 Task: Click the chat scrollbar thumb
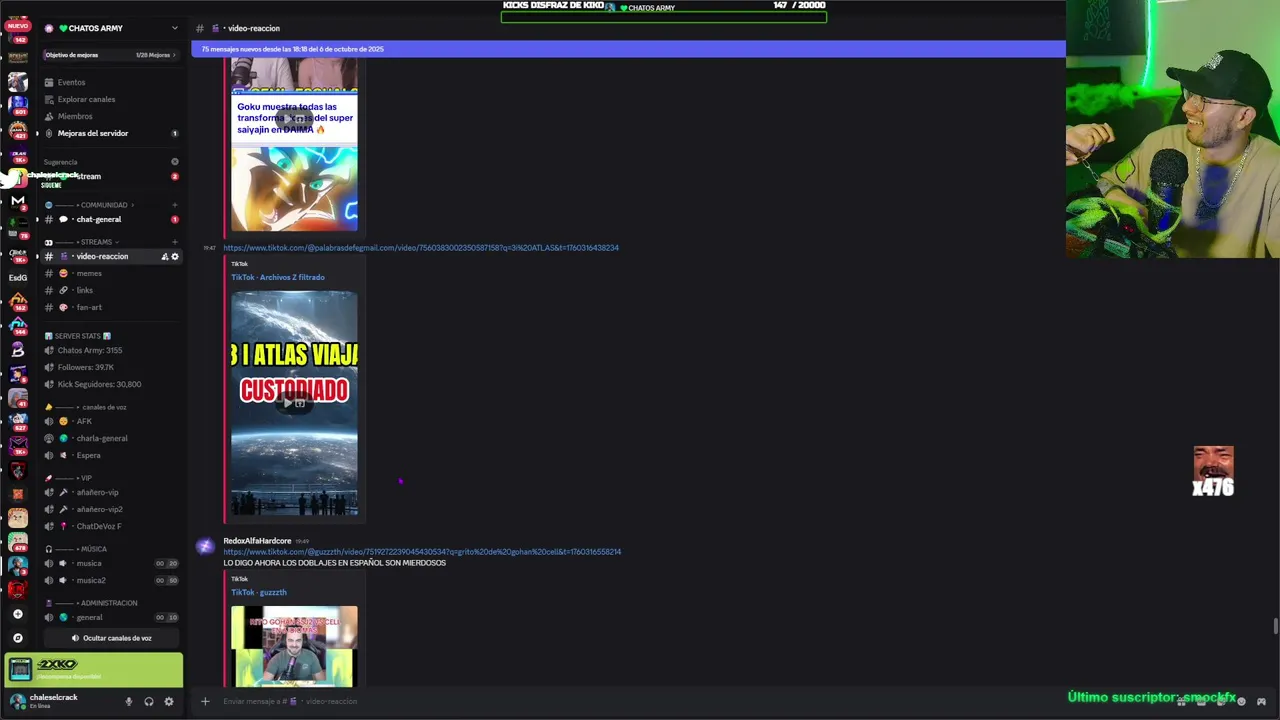(1275, 626)
